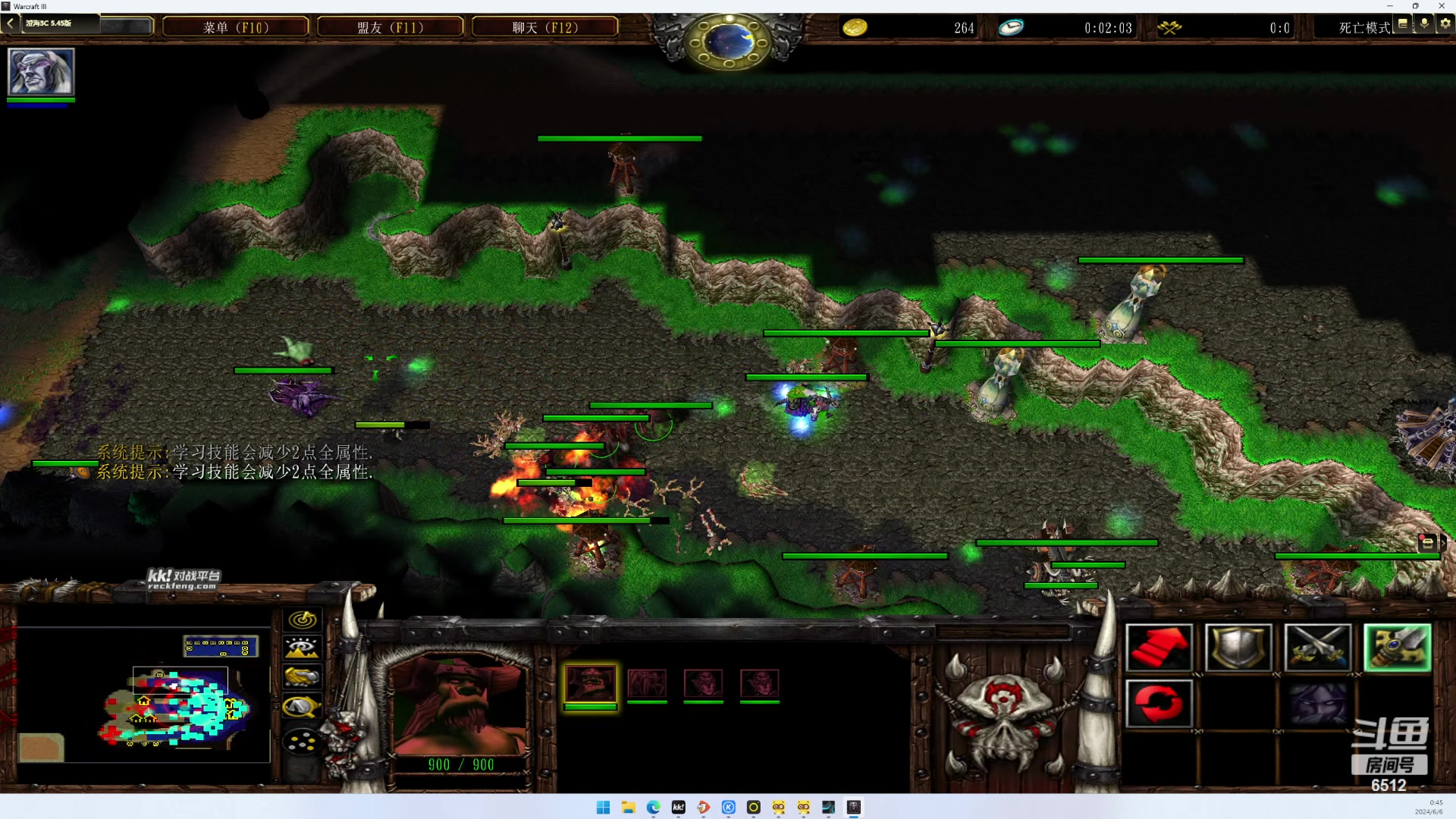Select the fourth unit icon in group

[759, 684]
